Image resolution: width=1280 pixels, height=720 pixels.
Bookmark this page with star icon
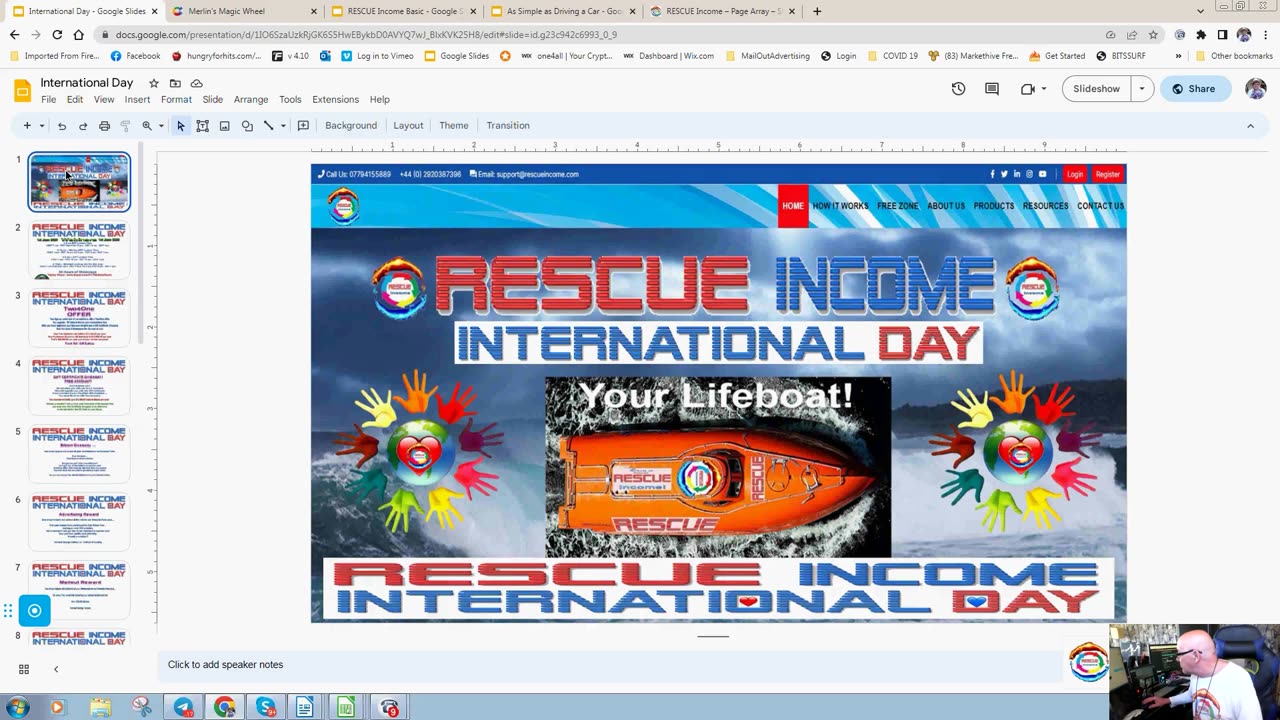[1153, 34]
